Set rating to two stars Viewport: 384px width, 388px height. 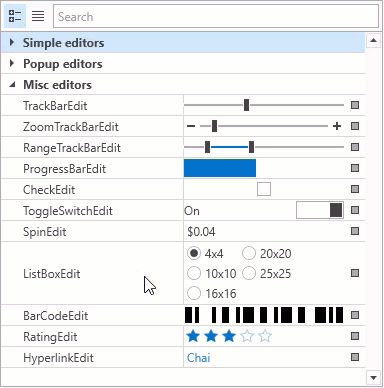click(211, 336)
